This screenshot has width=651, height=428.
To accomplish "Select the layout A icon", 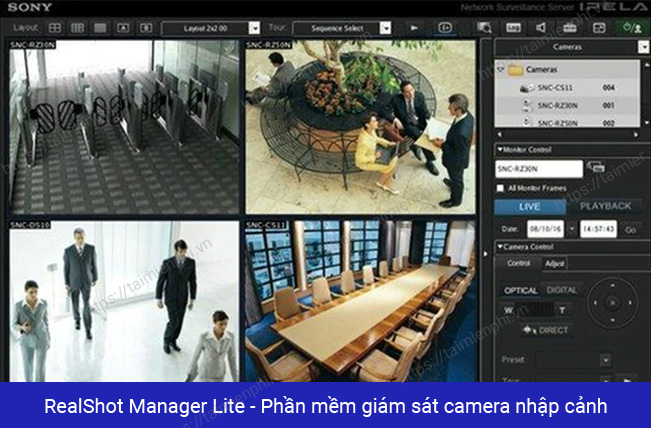I will (123, 28).
